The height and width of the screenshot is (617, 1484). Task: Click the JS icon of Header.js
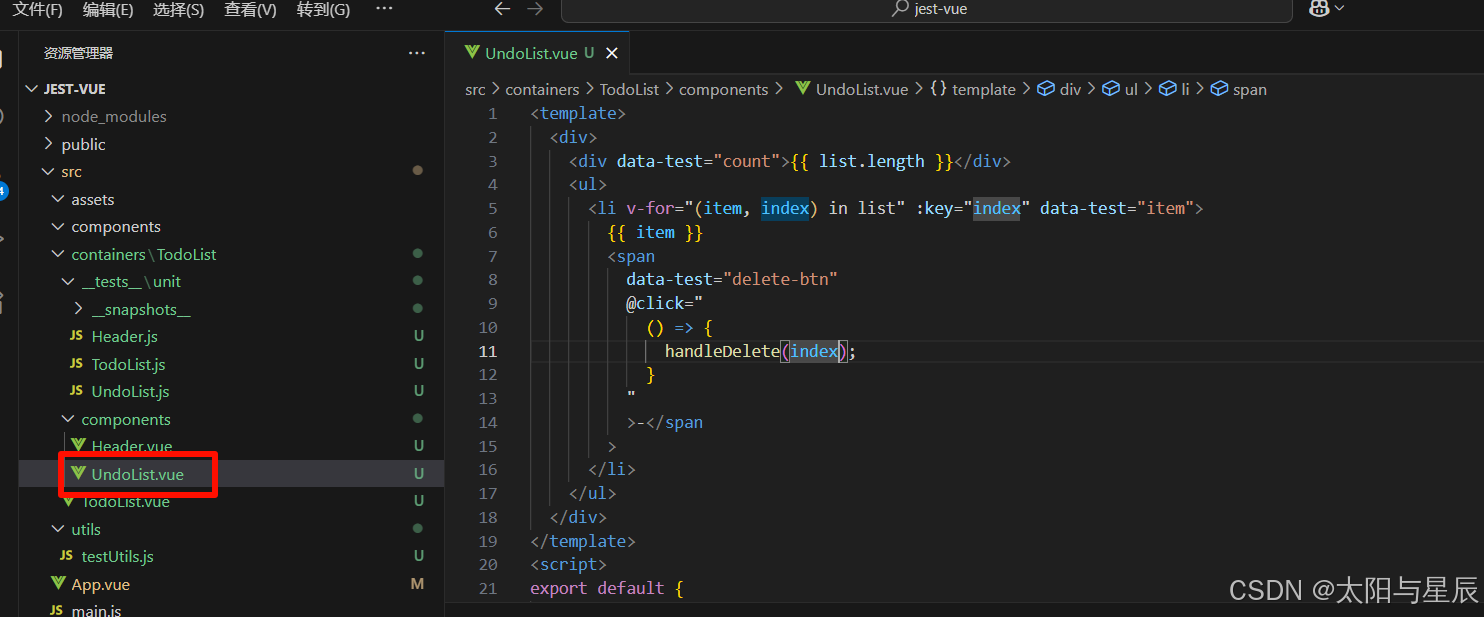[76, 336]
